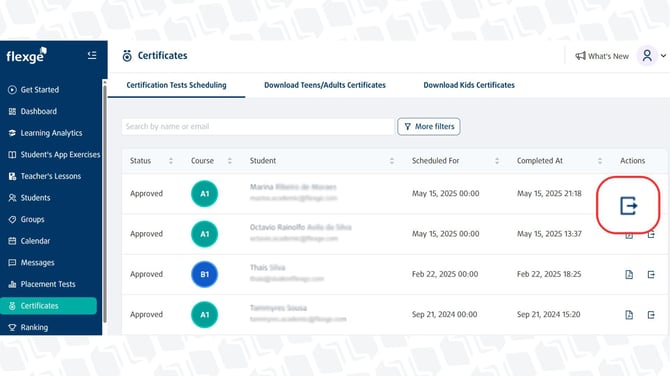The image size is (670, 376).
Task: Select the highlighted Certificates sidebar item
Action: coord(48,306)
